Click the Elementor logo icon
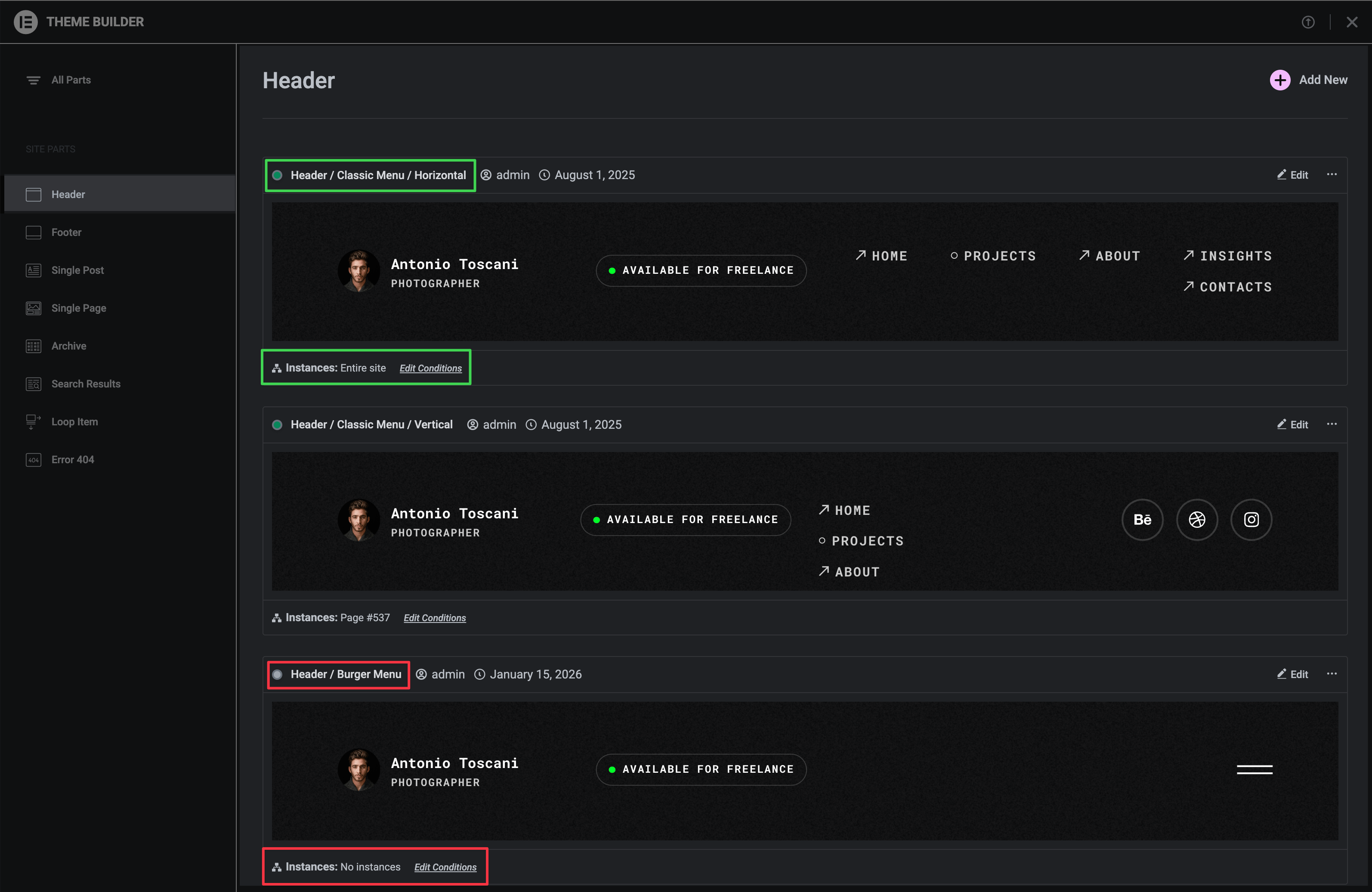The width and height of the screenshot is (1372, 892). point(25,22)
